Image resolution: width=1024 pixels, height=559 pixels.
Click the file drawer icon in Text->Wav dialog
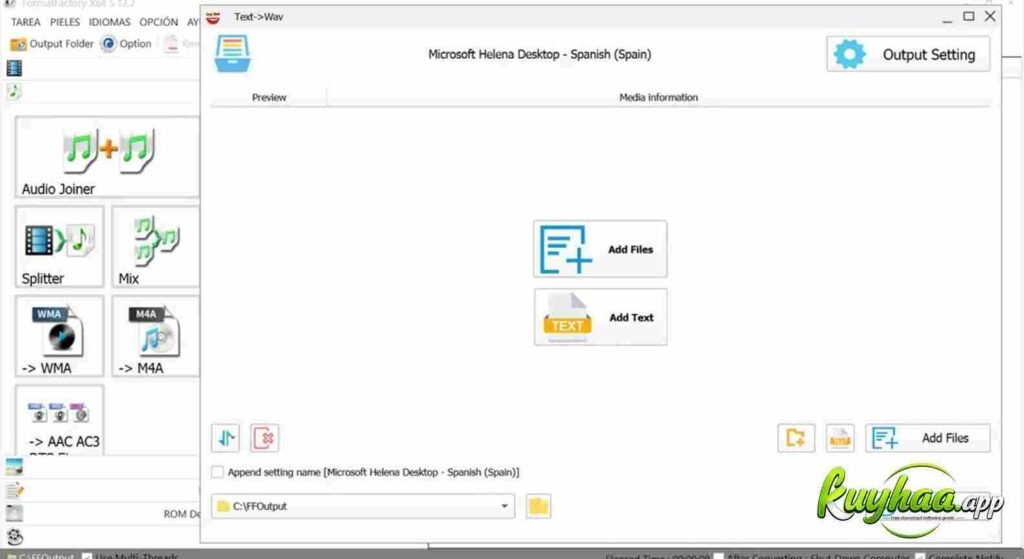[x=232, y=54]
